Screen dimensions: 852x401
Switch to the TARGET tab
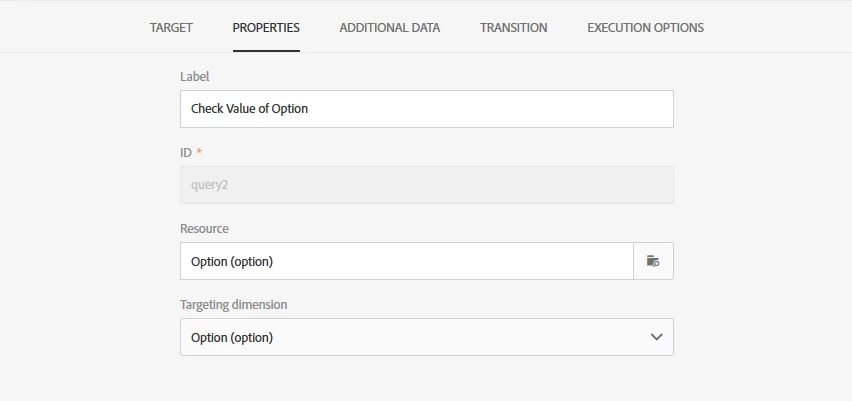(171, 28)
